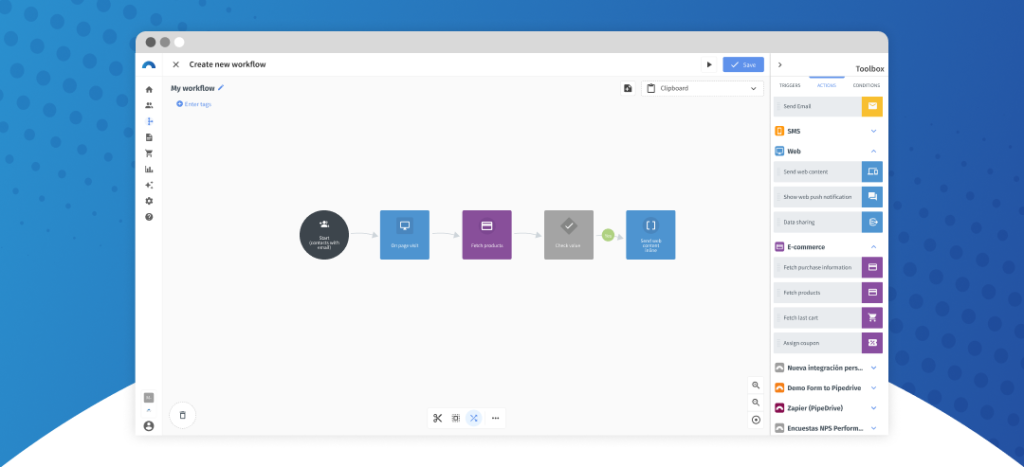Expand the SMS section
This screenshot has width=1024, height=467.
873,131
